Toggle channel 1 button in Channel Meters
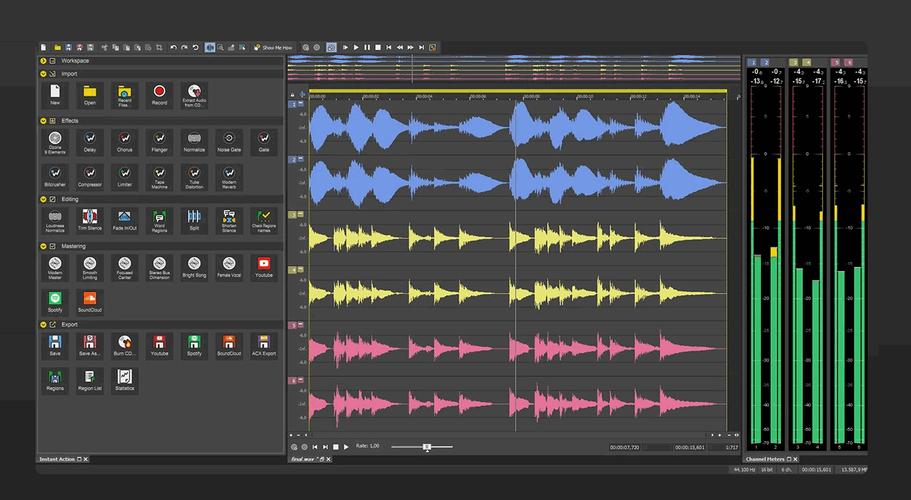The height and width of the screenshot is (500, 911). [x=752, y=62]
